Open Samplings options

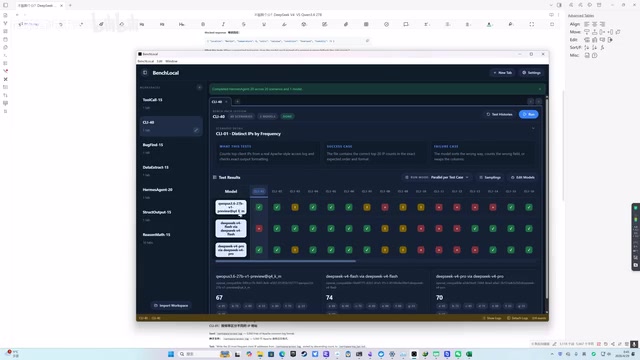[490, 178]
